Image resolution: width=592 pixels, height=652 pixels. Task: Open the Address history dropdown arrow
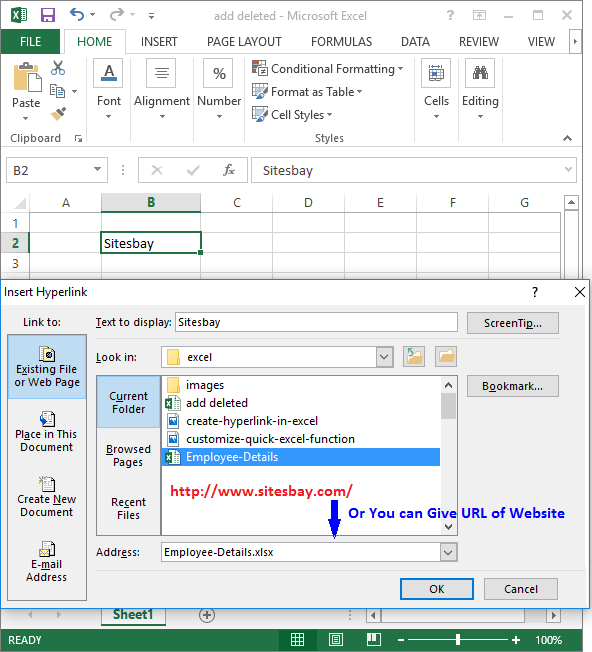(448, 552)
